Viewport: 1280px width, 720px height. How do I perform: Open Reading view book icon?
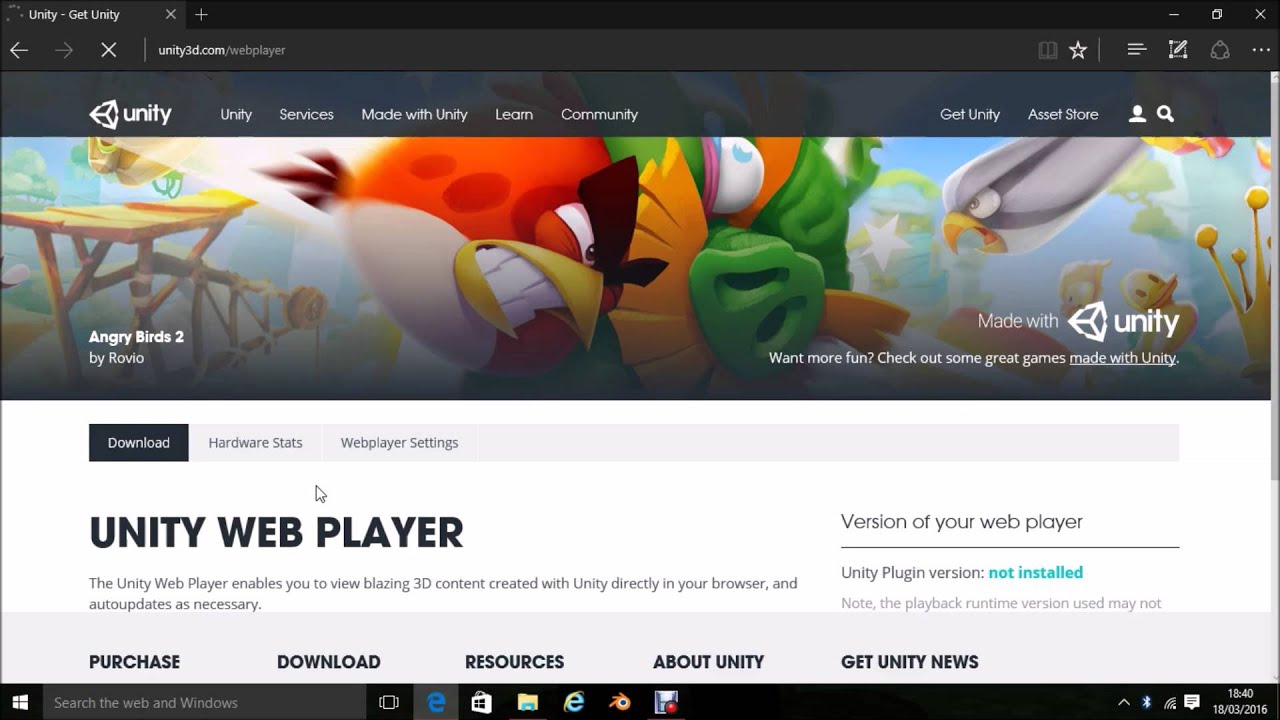pyautogui.click(x=1048, y=50)
